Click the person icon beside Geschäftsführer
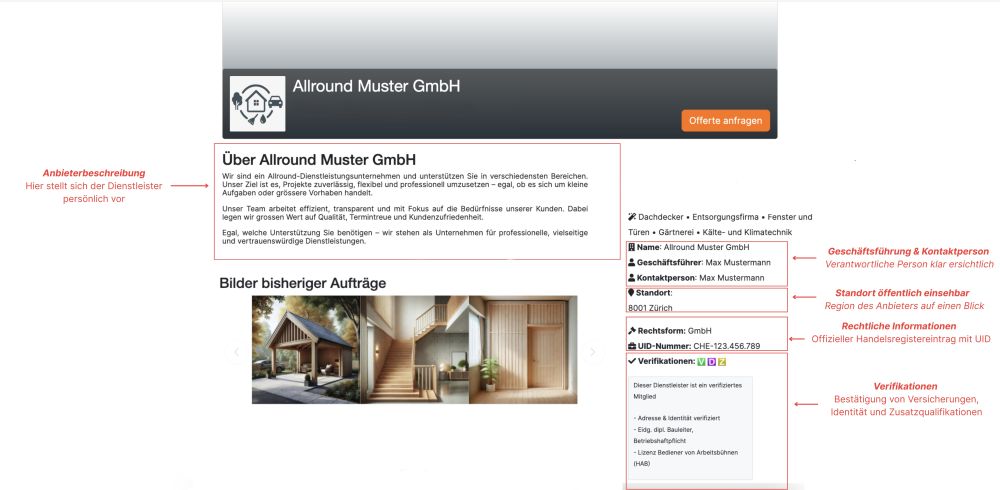 (631, 262)
